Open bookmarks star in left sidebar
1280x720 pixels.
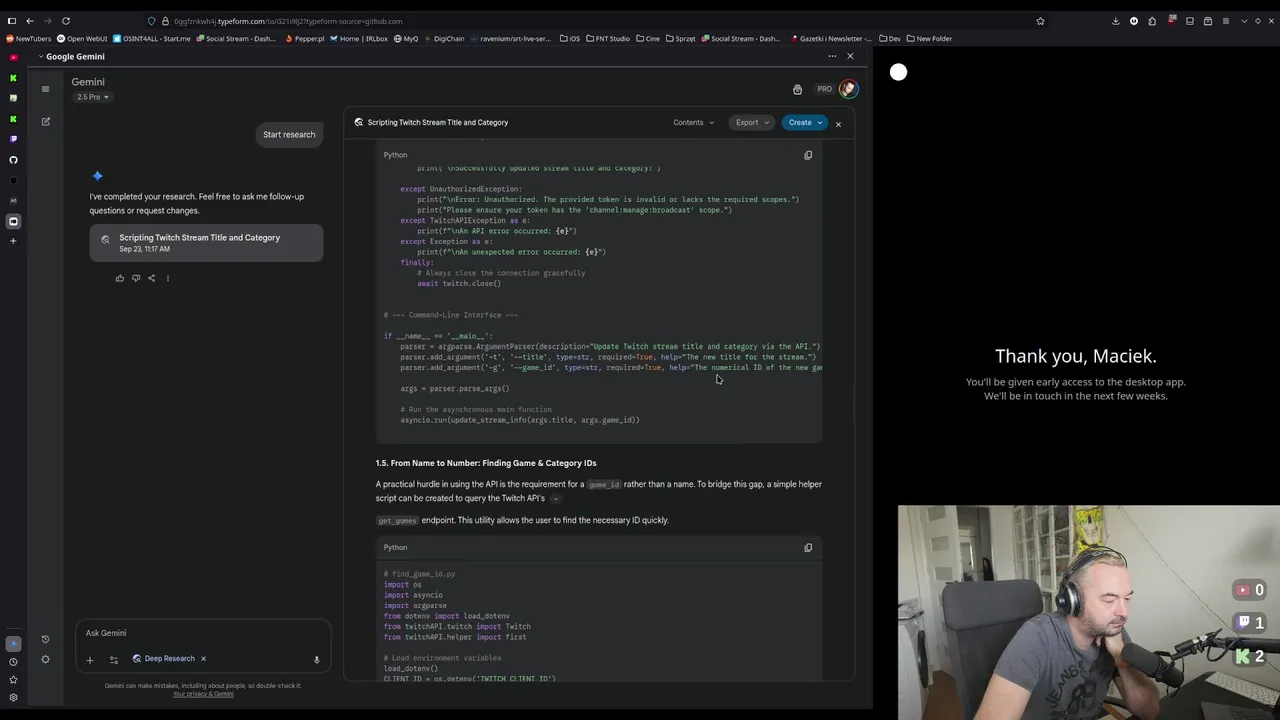coord(13,680)
